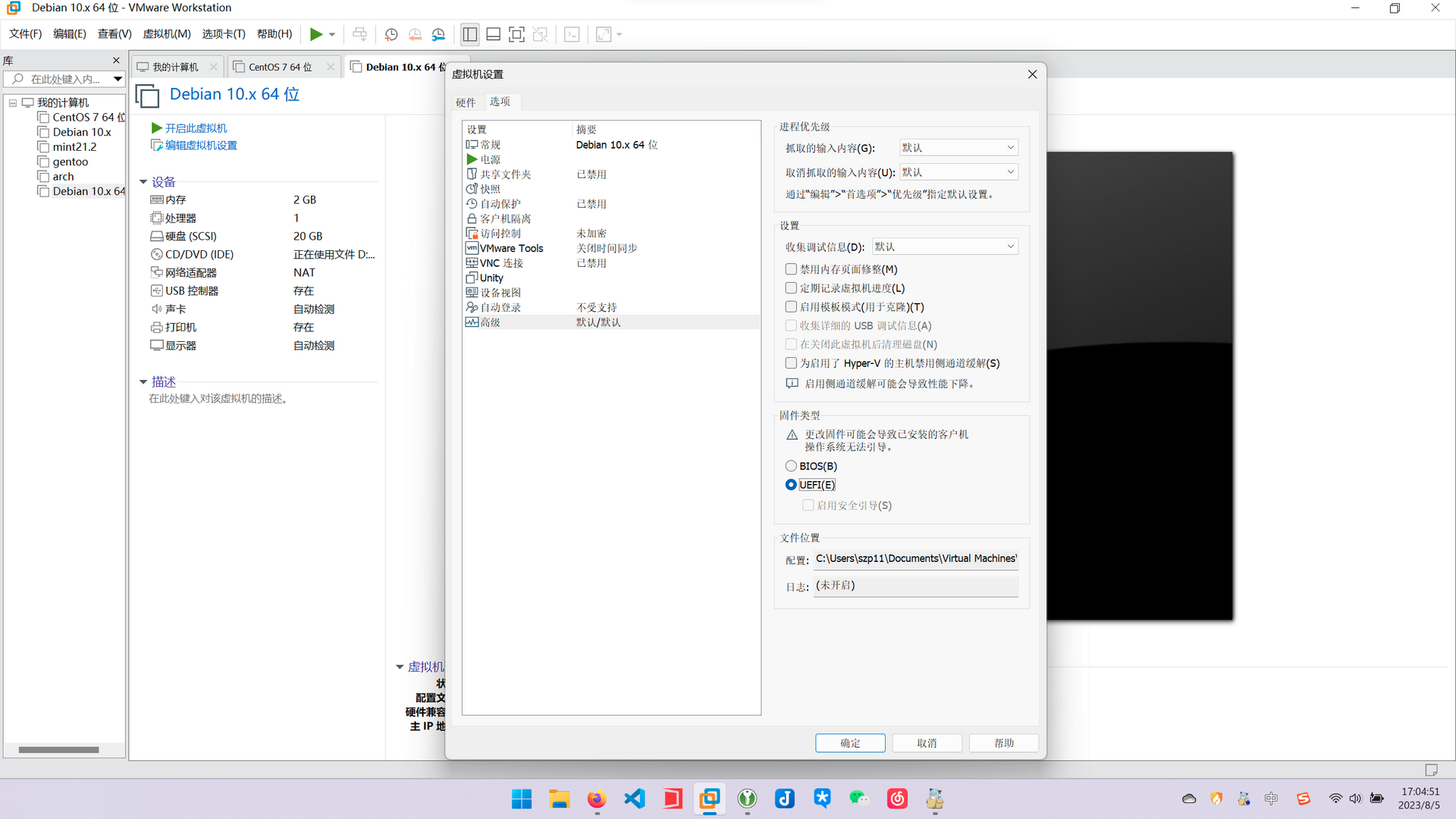This screenshot has width=1456, height=819.
Task: Toggle 启用安全引导 checkbox
Action: [808, 505]
